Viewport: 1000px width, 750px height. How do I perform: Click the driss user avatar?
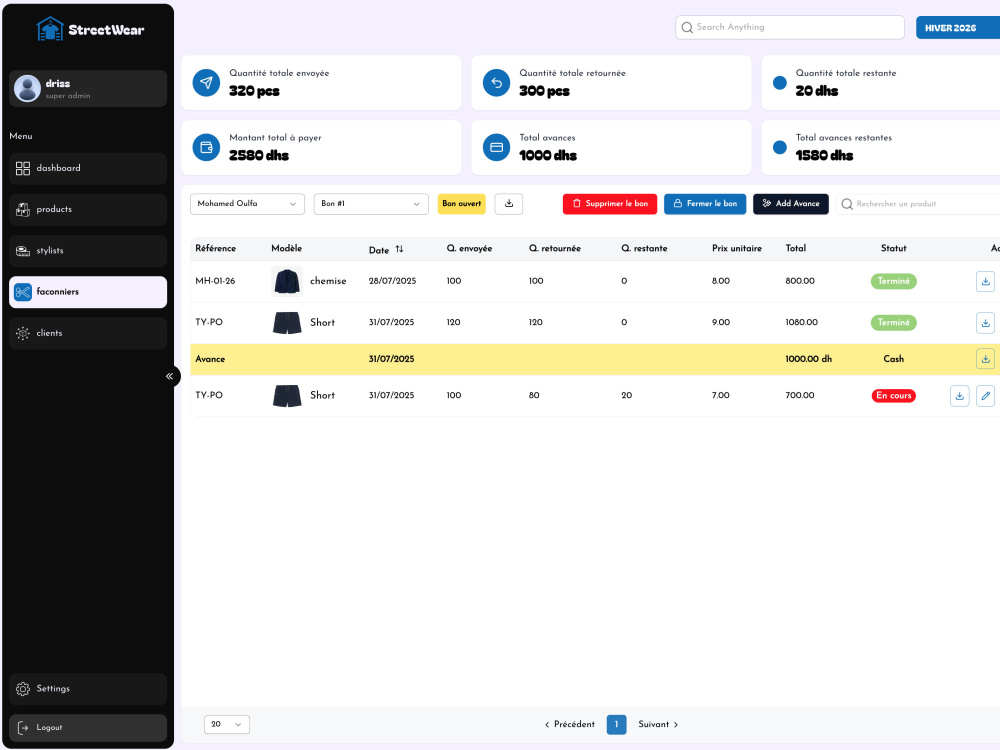[27, 88]
